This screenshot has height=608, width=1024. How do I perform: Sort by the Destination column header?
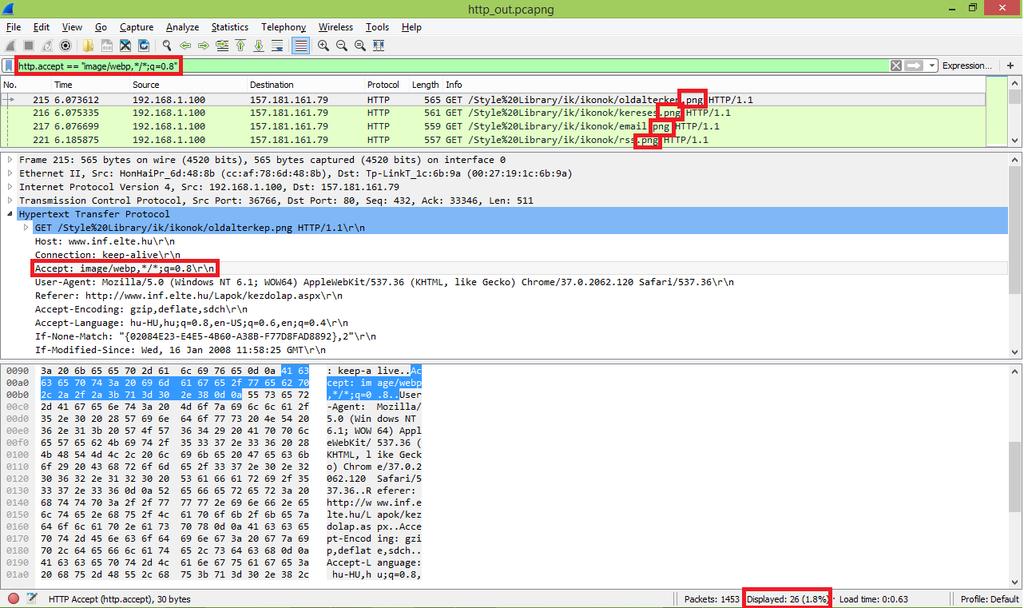click(x=272, y=85)
